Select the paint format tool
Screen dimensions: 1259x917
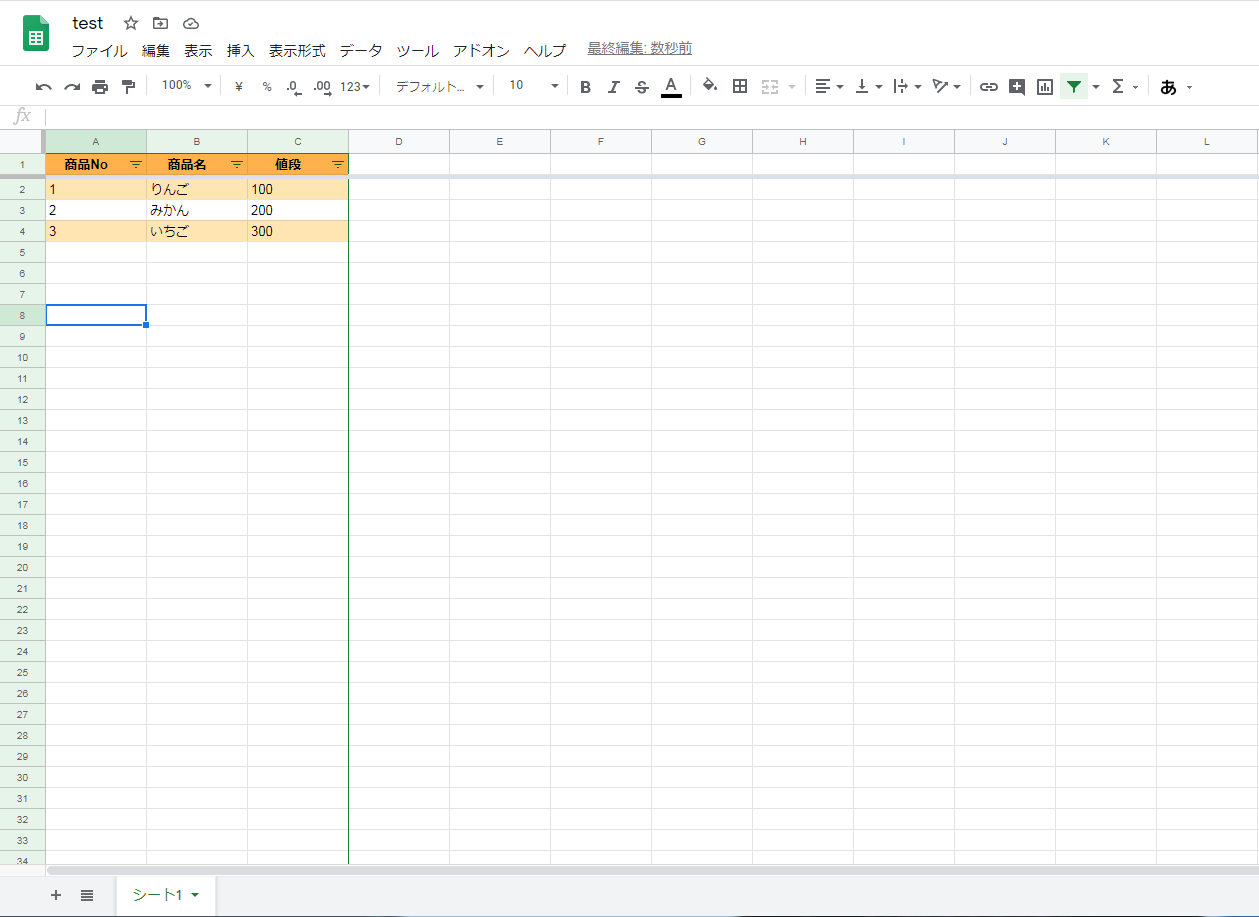tap(128, 86)
